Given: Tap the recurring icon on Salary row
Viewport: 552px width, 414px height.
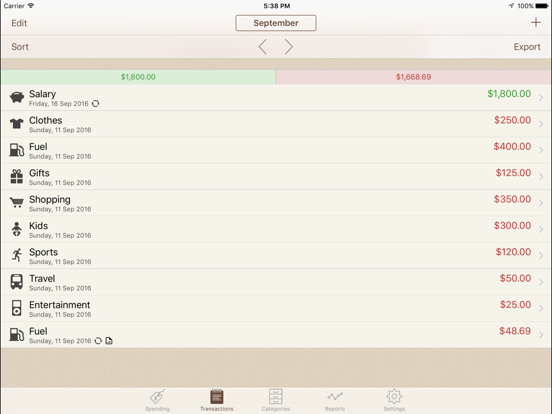Looking at the screenshot, I should 95,104.
